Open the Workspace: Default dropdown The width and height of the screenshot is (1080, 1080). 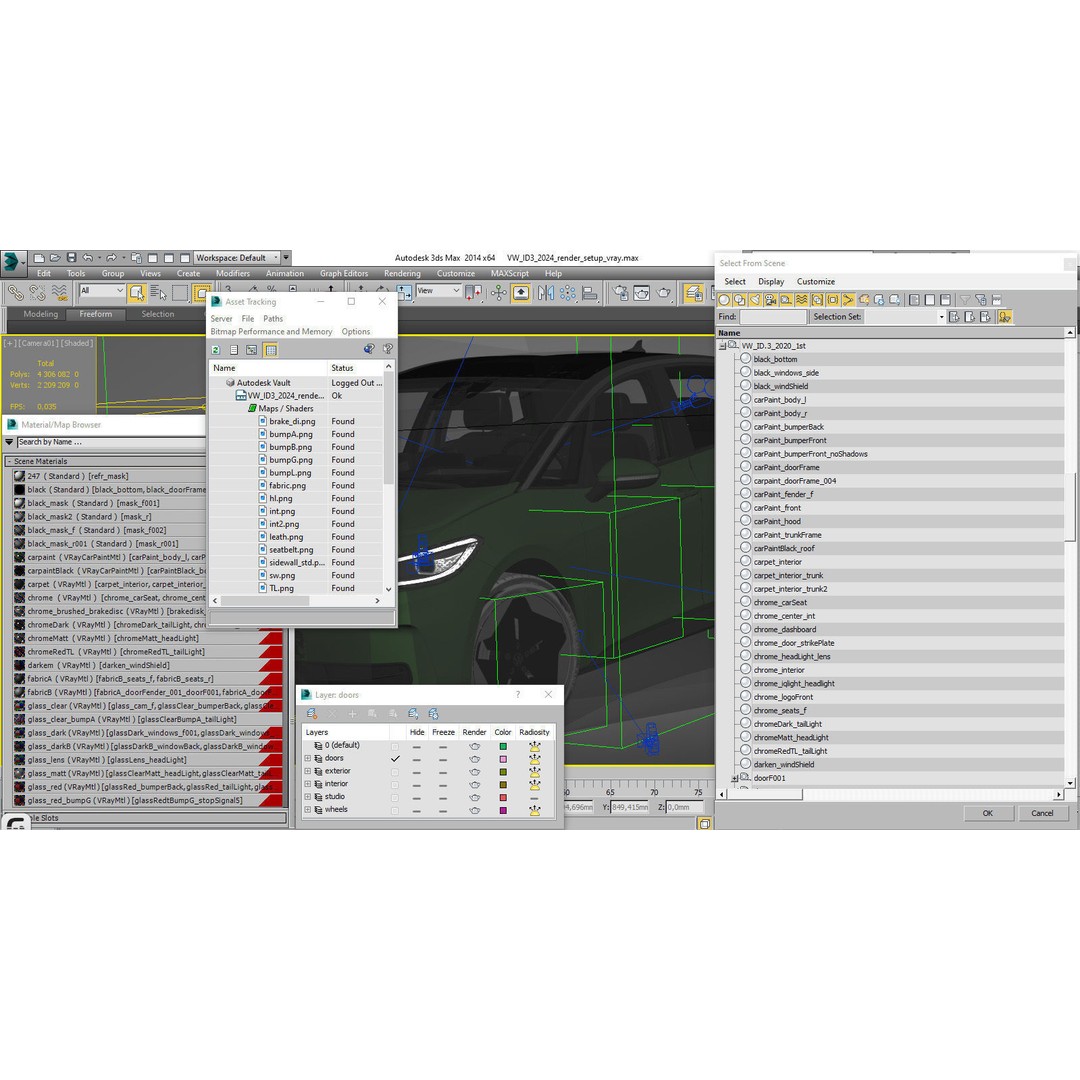pyautogui.click(x=237, y=258)
